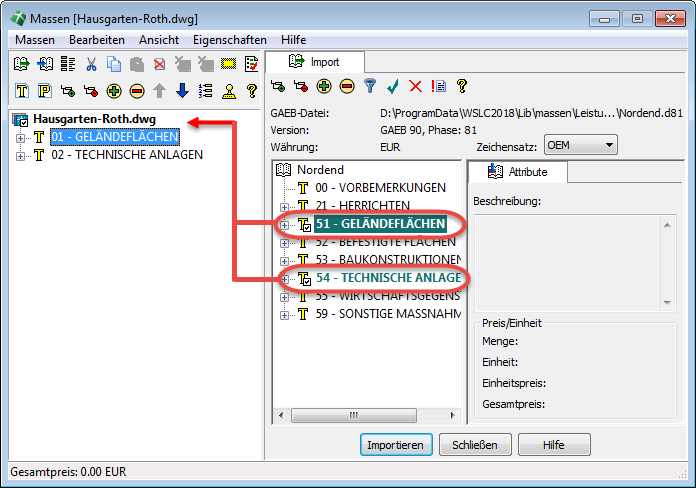This screenshot has height=488, width=696.
Task: Click the red X icon in Import toolbar
Action: tap(415, 87)
